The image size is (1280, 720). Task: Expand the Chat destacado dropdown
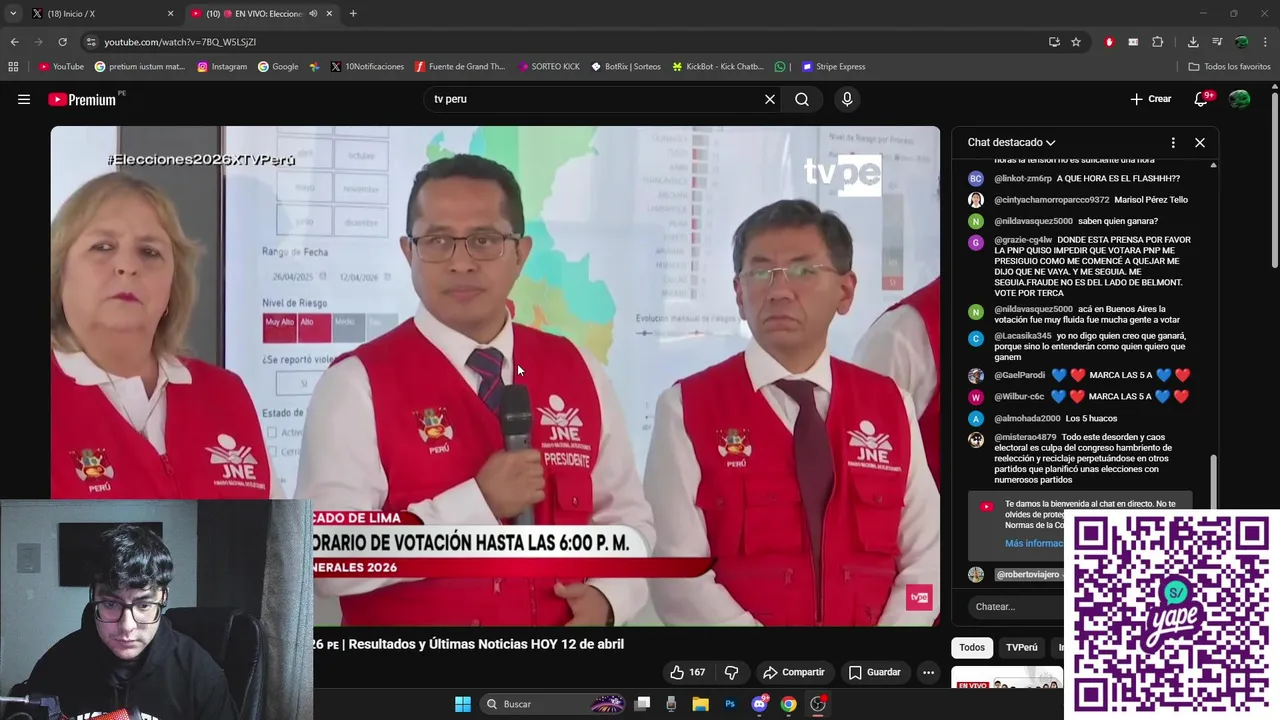tap(1011, 142)
